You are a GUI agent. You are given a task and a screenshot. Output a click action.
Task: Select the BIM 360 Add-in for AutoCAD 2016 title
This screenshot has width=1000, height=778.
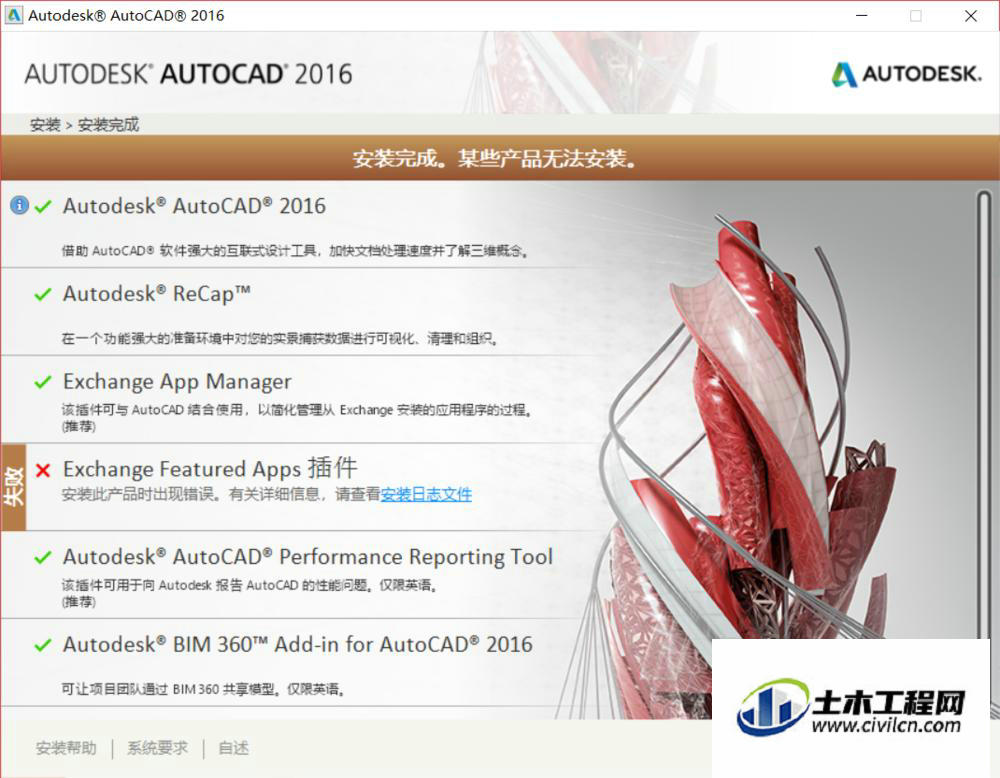[297, 644]
